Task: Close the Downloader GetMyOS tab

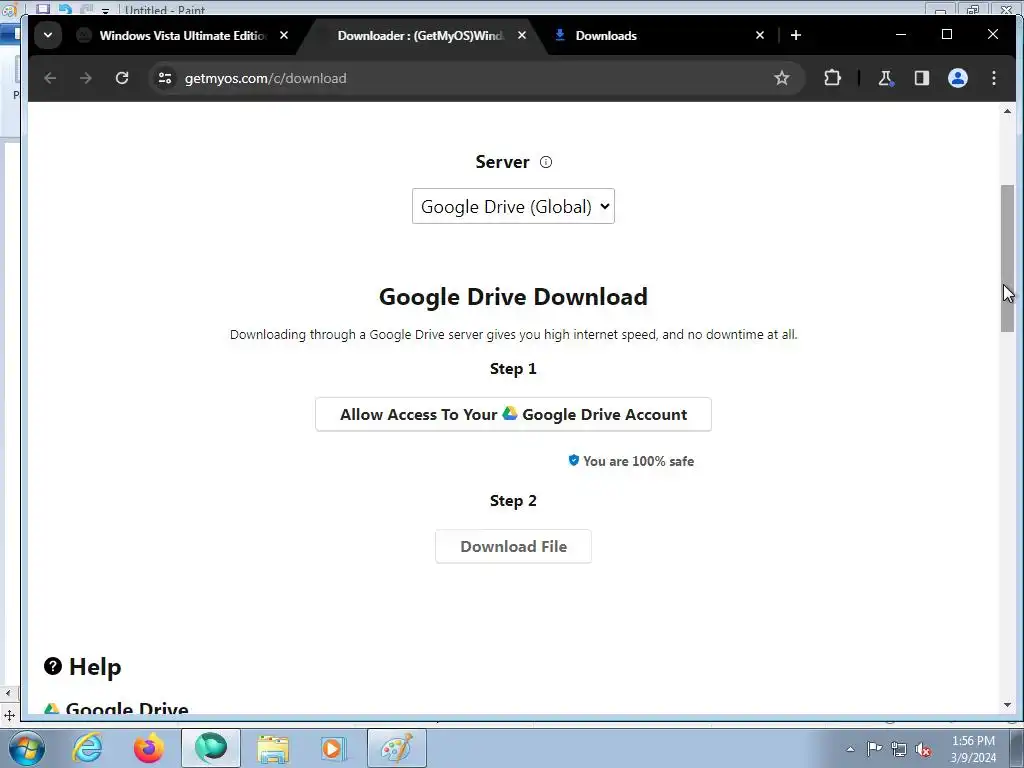Action: (x=522, y=35)
